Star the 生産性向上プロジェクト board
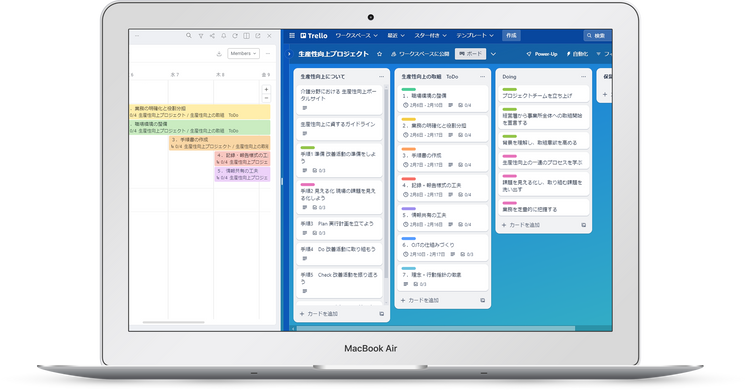This screenshot has width=746, height=390. point(379,54)
